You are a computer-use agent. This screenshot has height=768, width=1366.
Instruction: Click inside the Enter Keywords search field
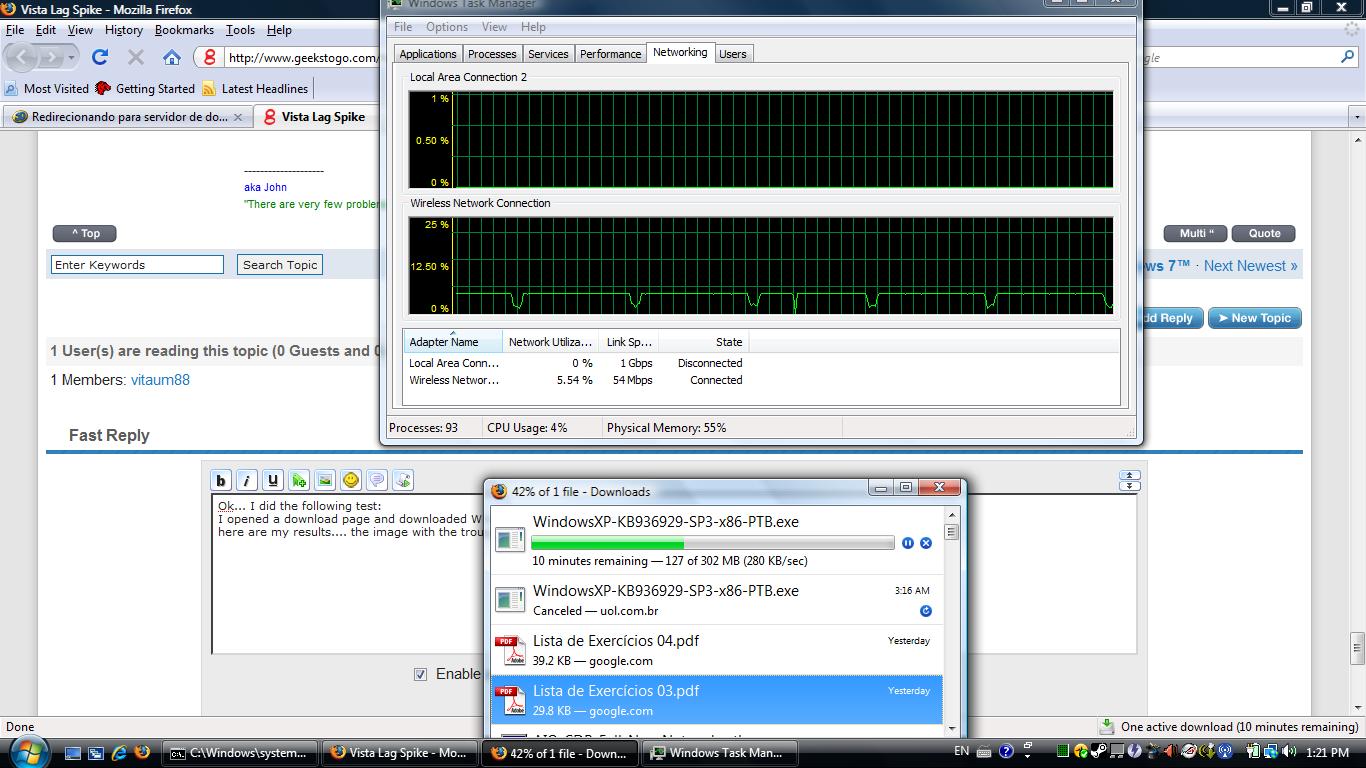137,265
